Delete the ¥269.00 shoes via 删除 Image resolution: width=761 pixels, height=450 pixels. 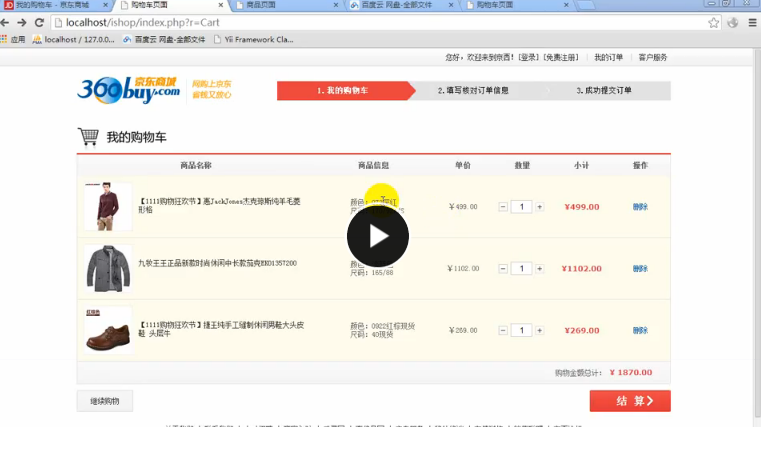[640, 330]
